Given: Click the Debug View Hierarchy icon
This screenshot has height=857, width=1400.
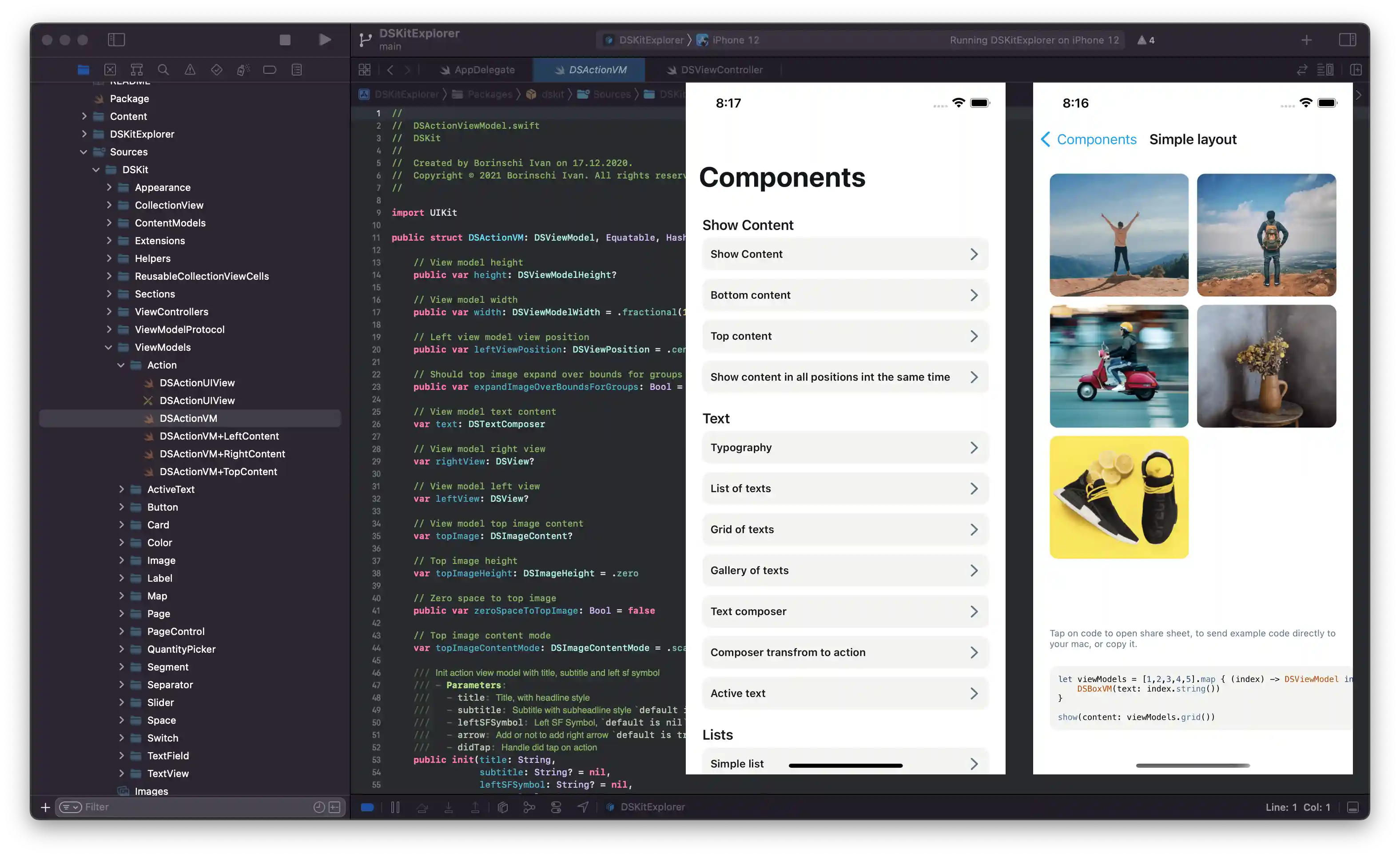Looking at the screenshot, I should click(502, 807).
